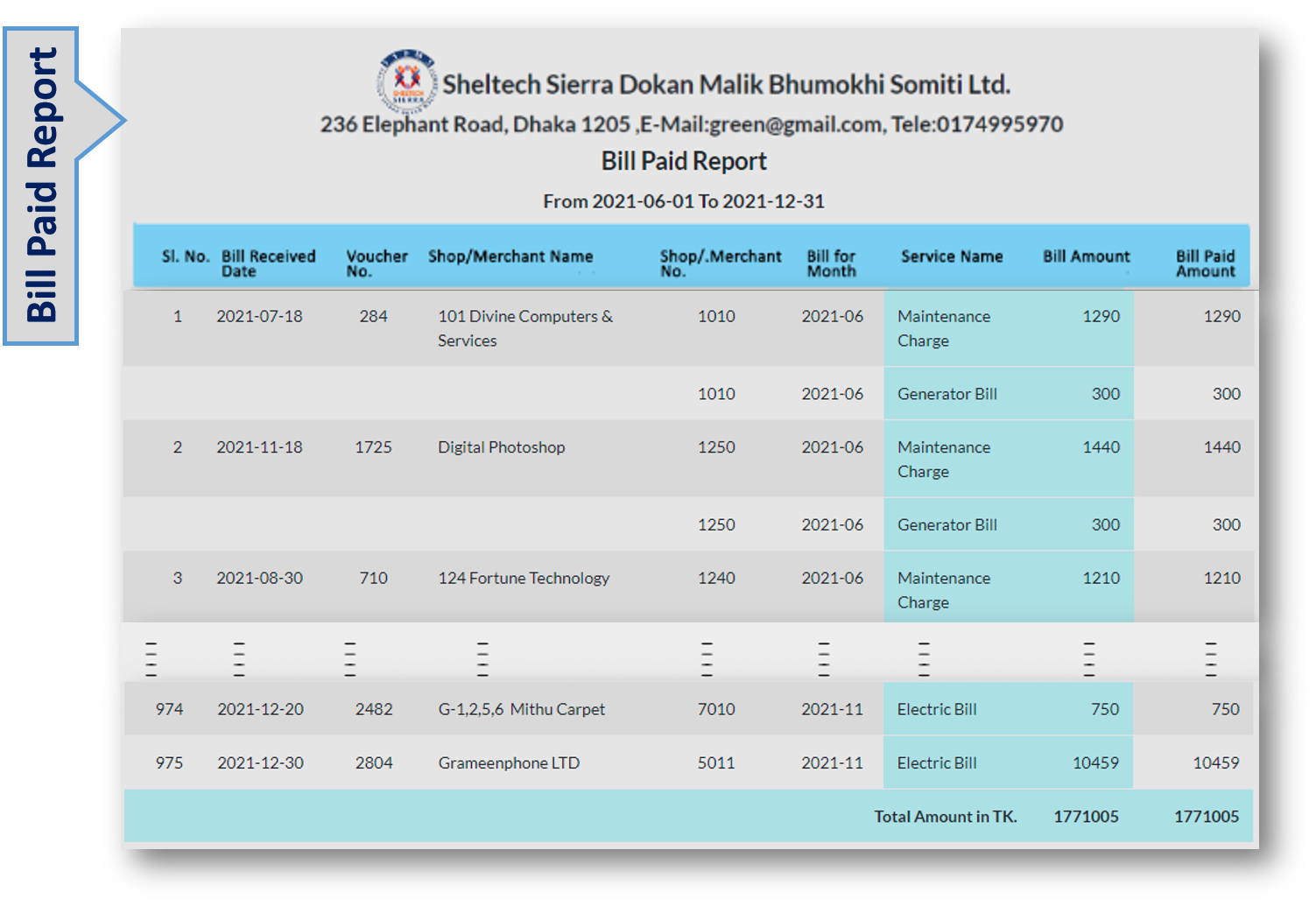Click the 'Bill Paid Report' heading under the address

tap(684, 161)
